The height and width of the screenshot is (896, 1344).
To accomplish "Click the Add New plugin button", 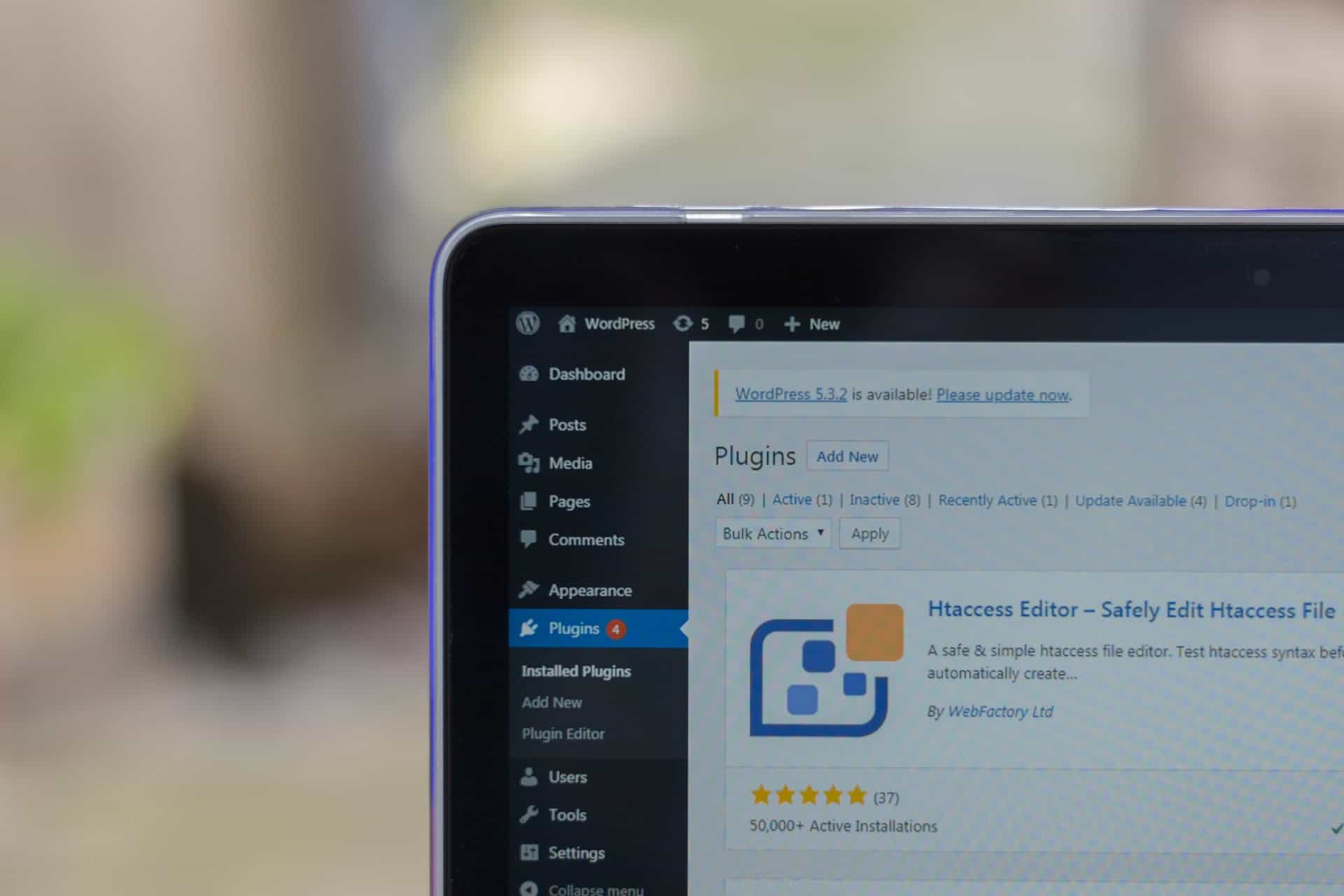I will click(x=846, y=456).
